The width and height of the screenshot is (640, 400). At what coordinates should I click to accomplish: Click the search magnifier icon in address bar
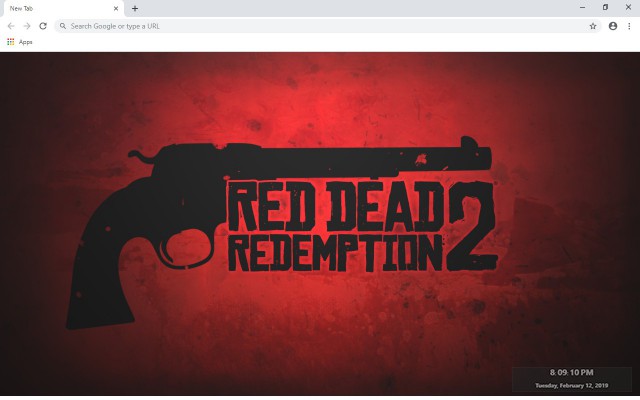coord(63,26)
